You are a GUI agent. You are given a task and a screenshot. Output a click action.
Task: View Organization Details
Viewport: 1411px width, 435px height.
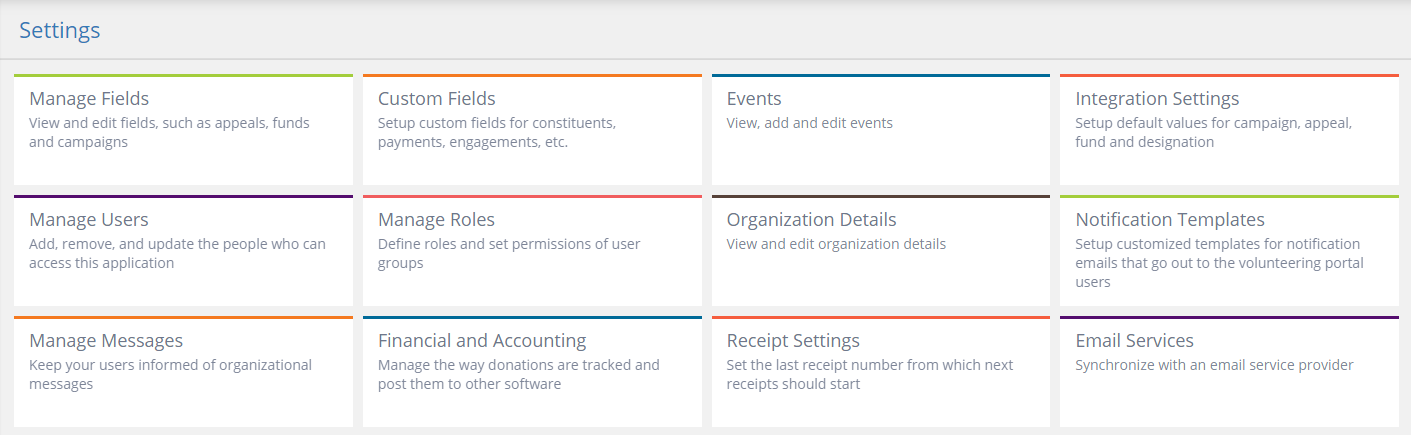[881, 251]
